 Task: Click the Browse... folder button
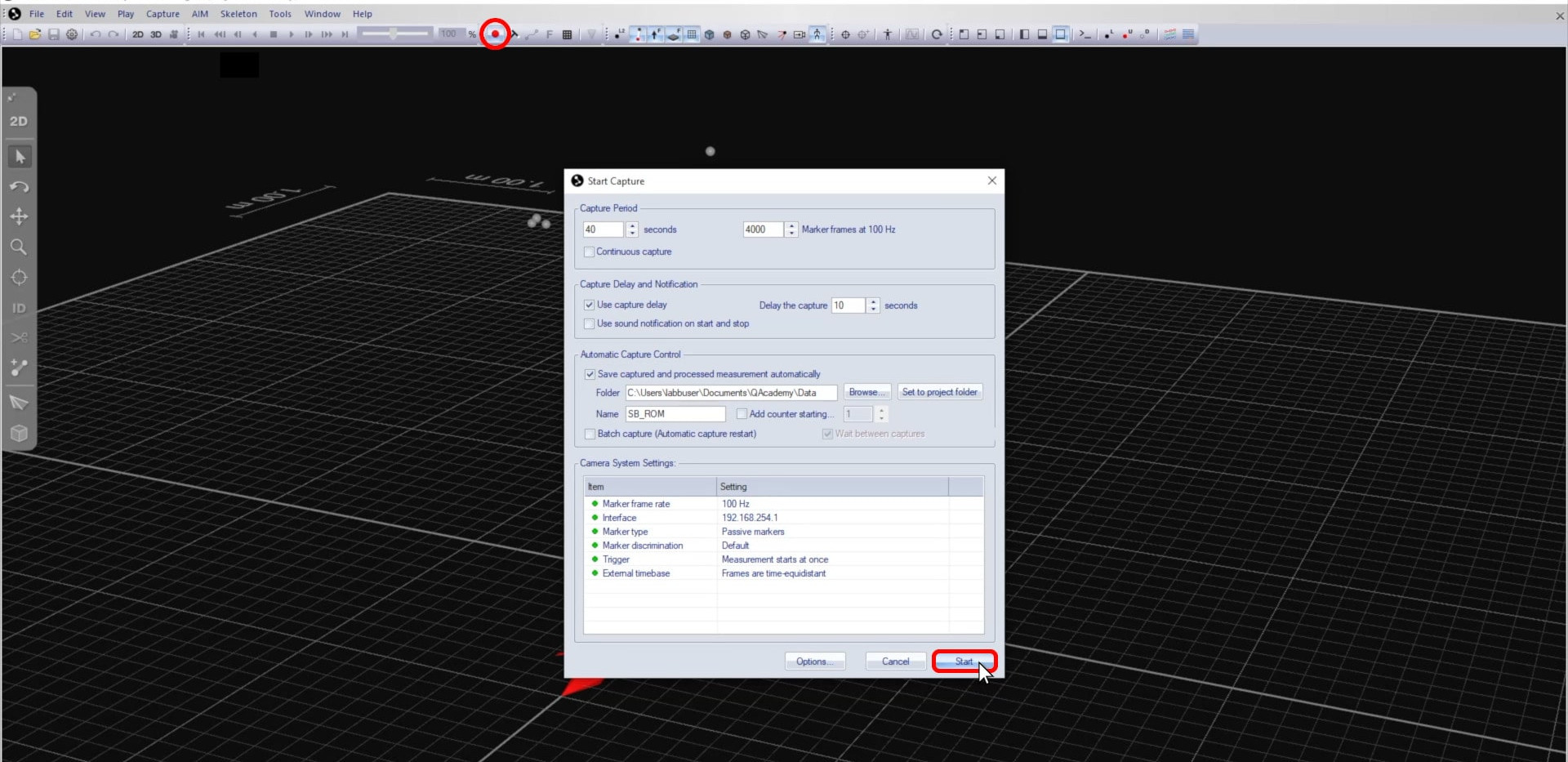click(866, 392)
